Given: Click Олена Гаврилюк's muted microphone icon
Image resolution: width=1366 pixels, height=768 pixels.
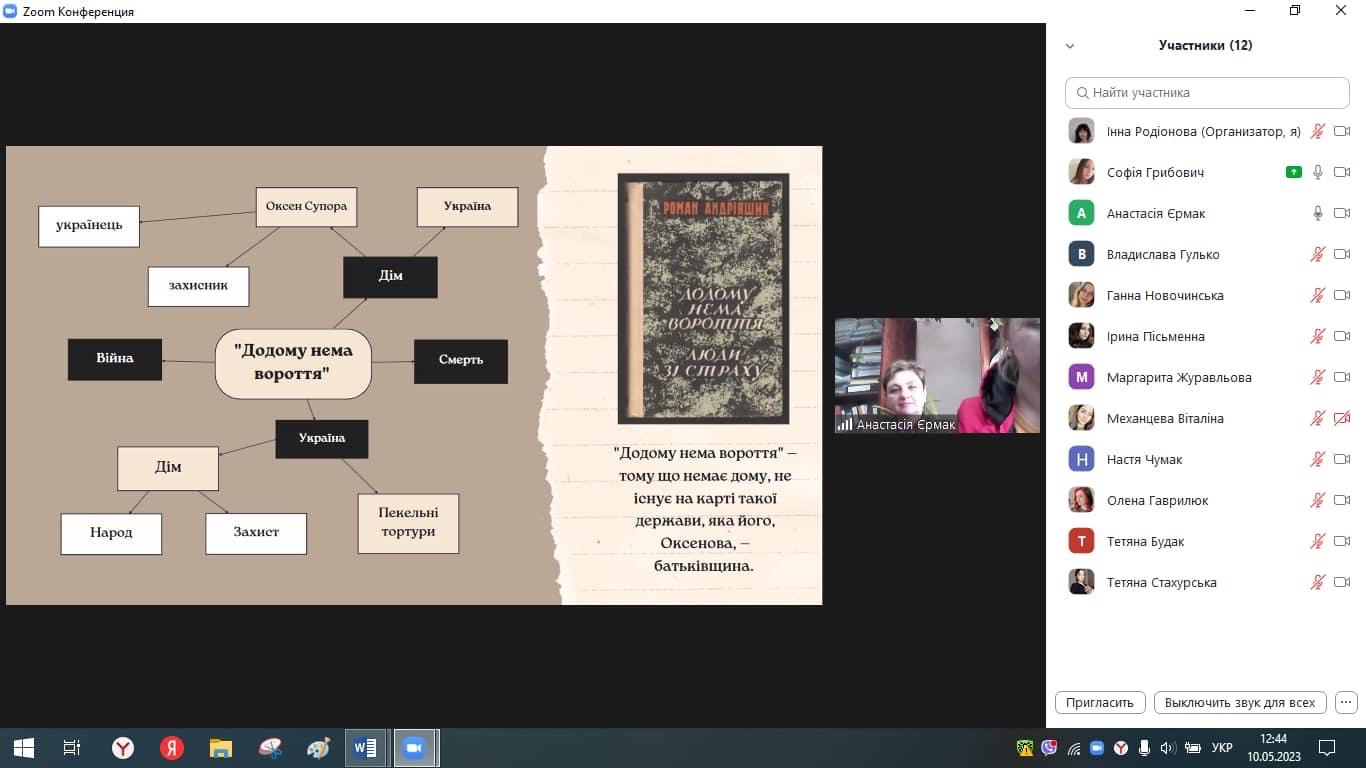Looking at the screenshot, I should tap(1318, 500).
